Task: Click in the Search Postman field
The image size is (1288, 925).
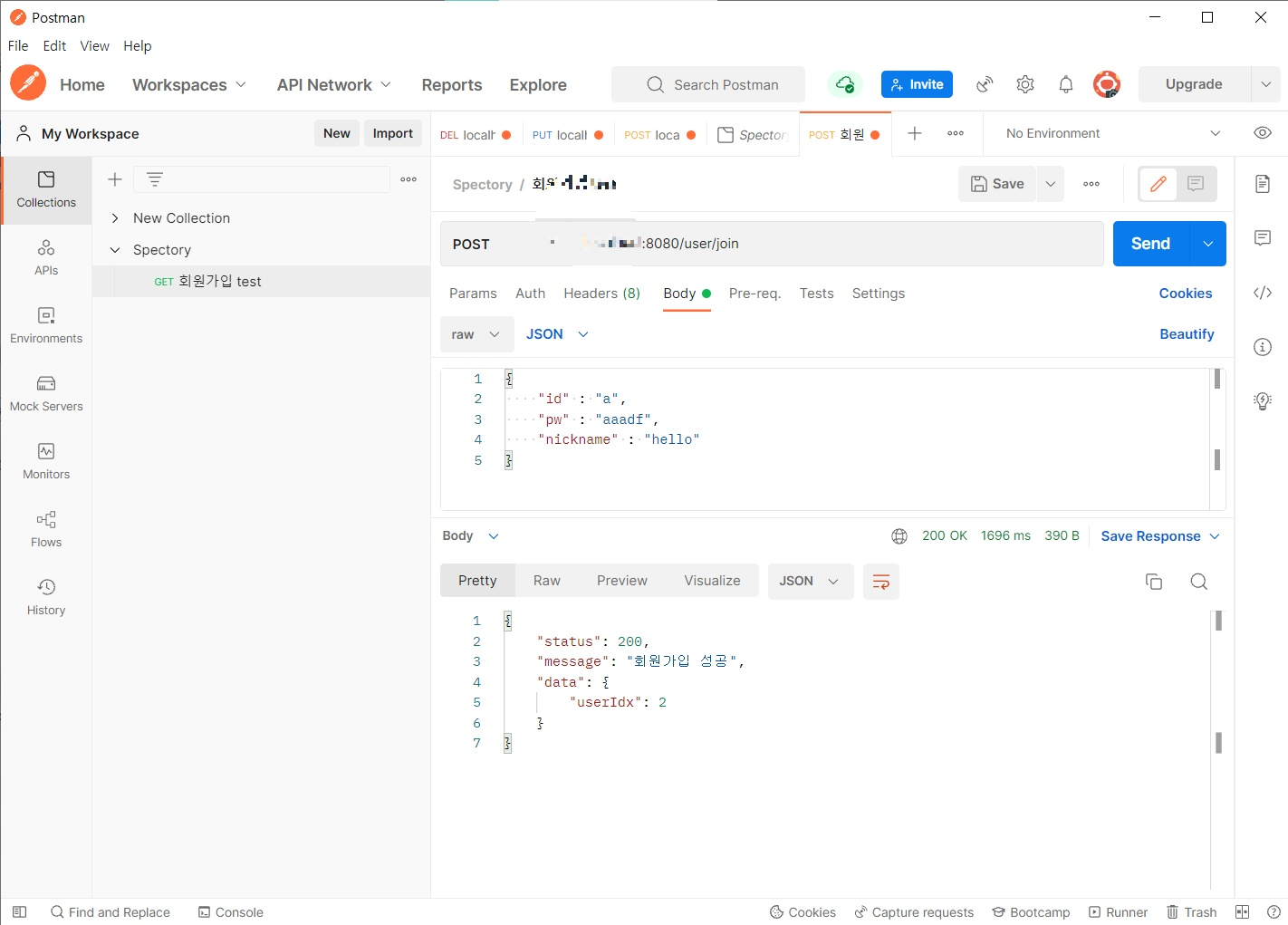Action: (x=708, y=84)
